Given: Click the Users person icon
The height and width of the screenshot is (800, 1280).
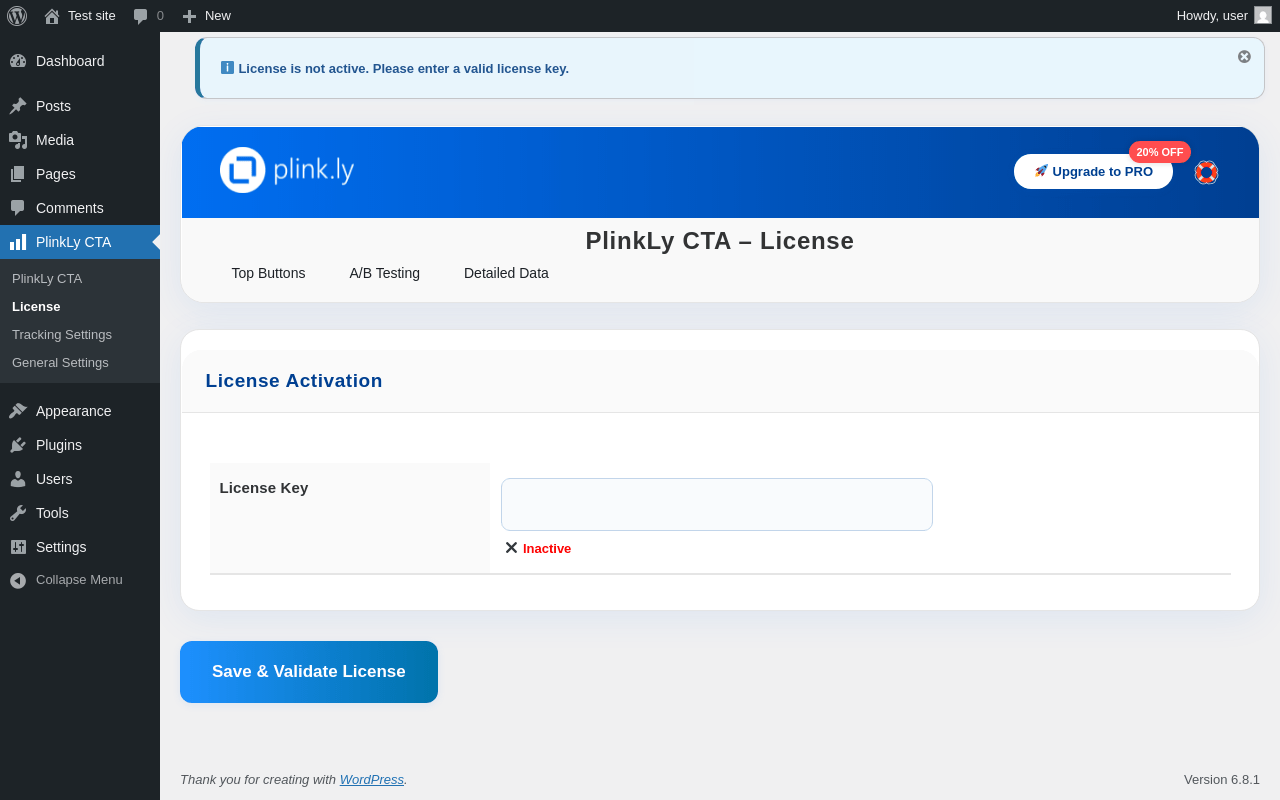Looking at the screenshot, I should click(x=18, y=479).
